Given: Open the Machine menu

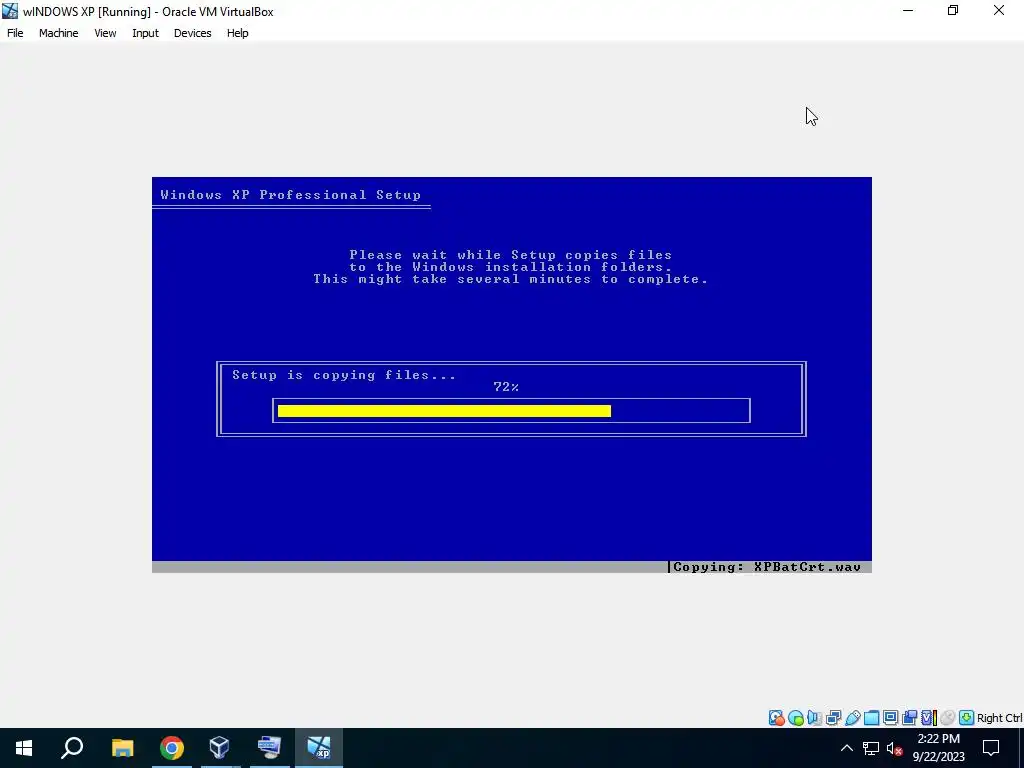Looking at the screenshot, I should pyautogui.click(x=58, y=33).
